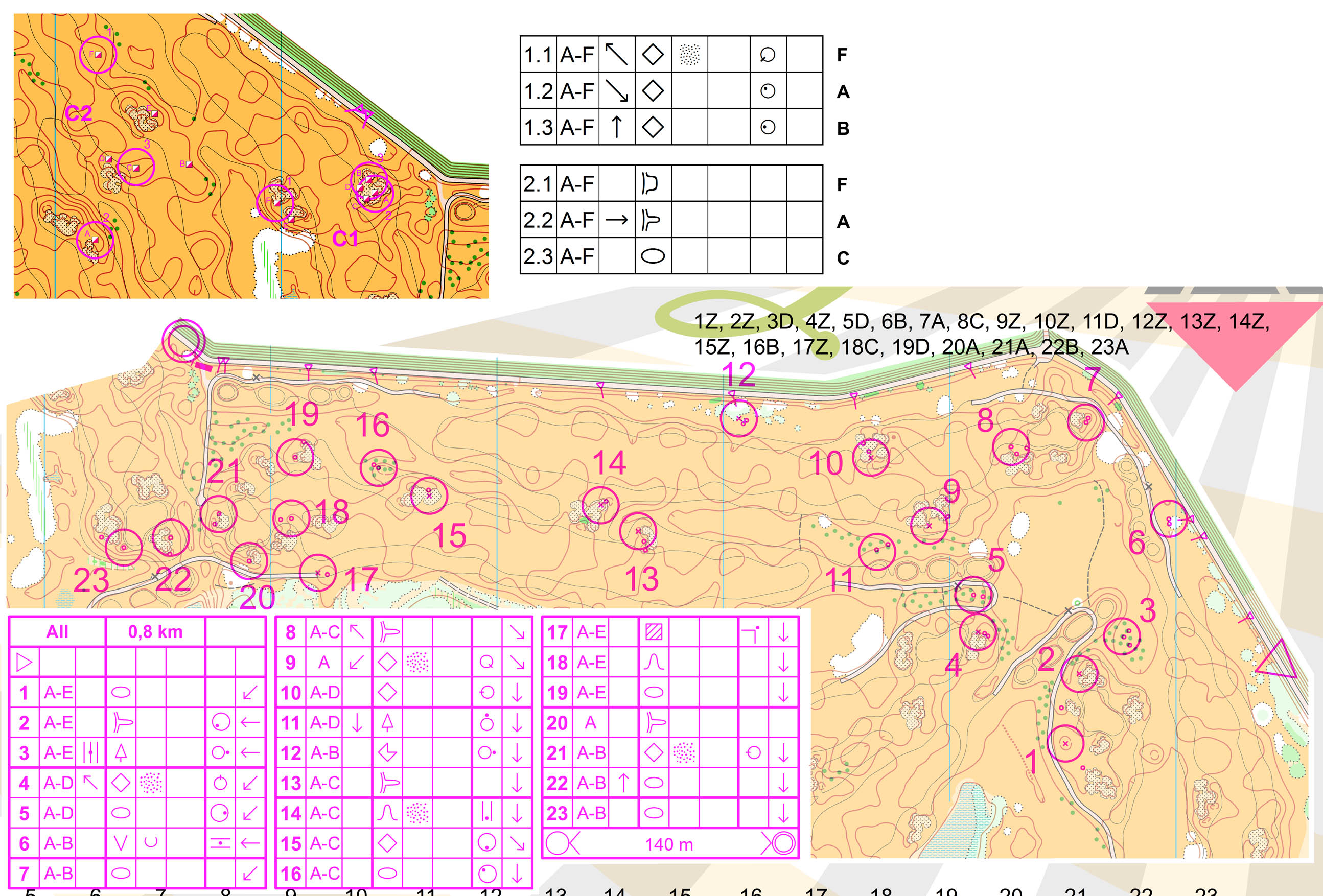The width and height of the screenshot is (1323, 896).
Task: Click the All header cell in the descriptions
Action: (x=57, y=632)
